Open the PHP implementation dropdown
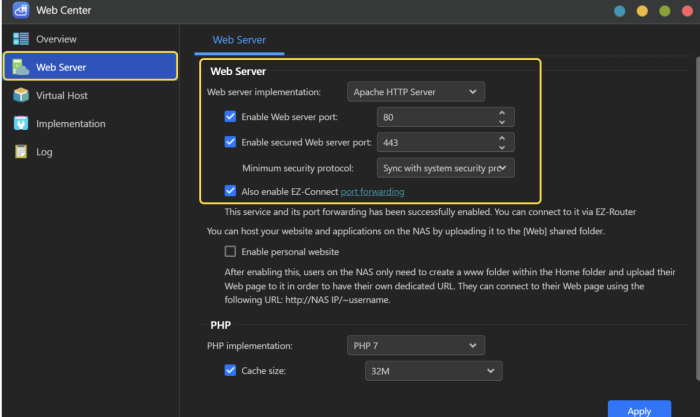Image resolution: width=700 pixels, height=417 pixels. tap(415, 346)
